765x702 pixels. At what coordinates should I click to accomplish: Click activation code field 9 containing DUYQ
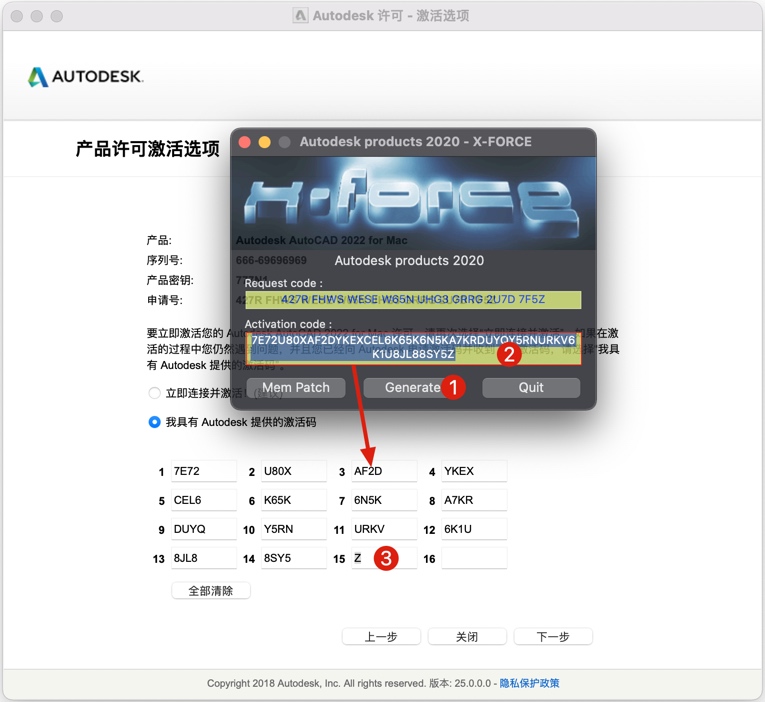tap(203, 529)
